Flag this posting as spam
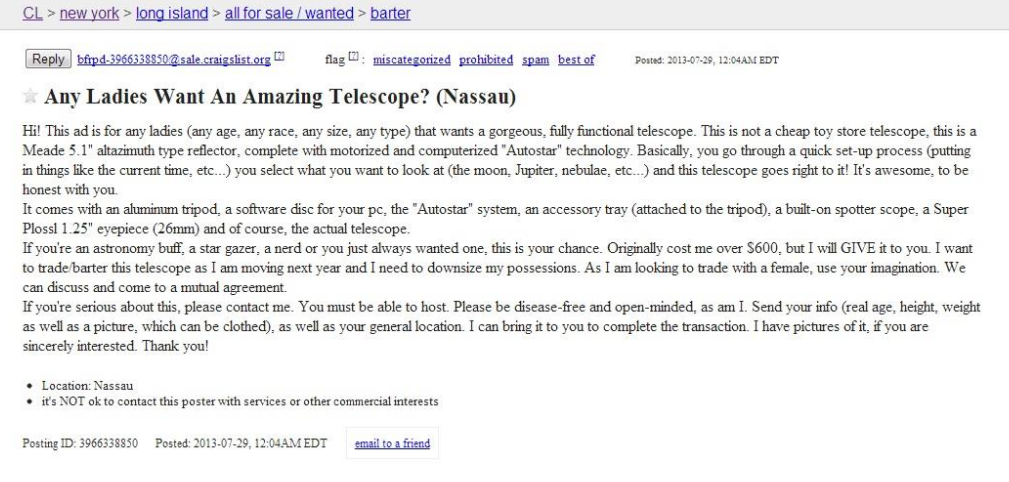Image resolution: width=1009 pixels, height=482 pixels. [535, 60]
